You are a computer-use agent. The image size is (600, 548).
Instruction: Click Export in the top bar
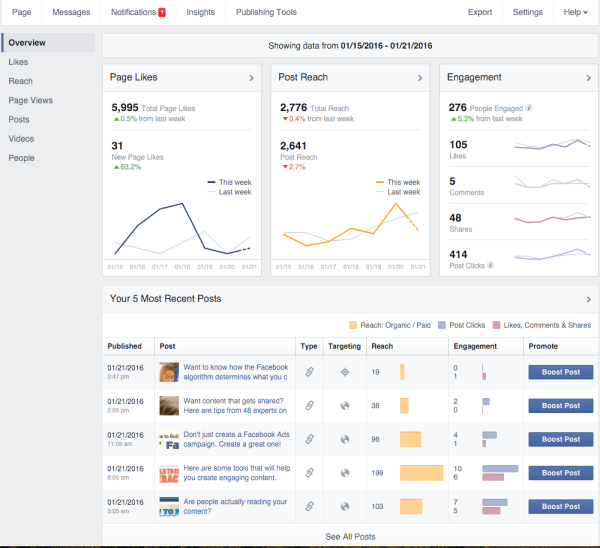point(480,12)
